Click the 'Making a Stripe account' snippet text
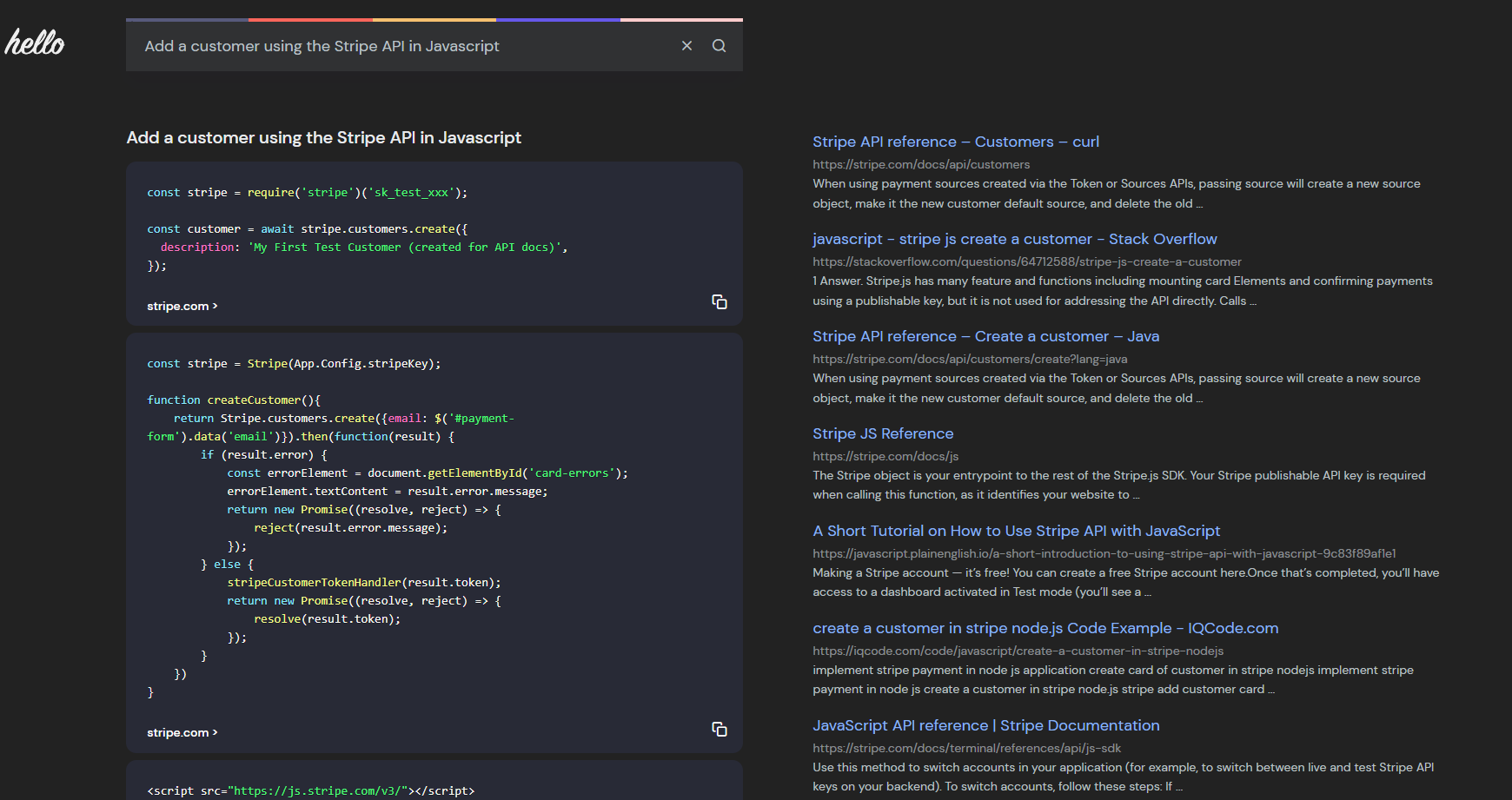The width and height of the screenshot is (1512, 800). coord(1126,582)
